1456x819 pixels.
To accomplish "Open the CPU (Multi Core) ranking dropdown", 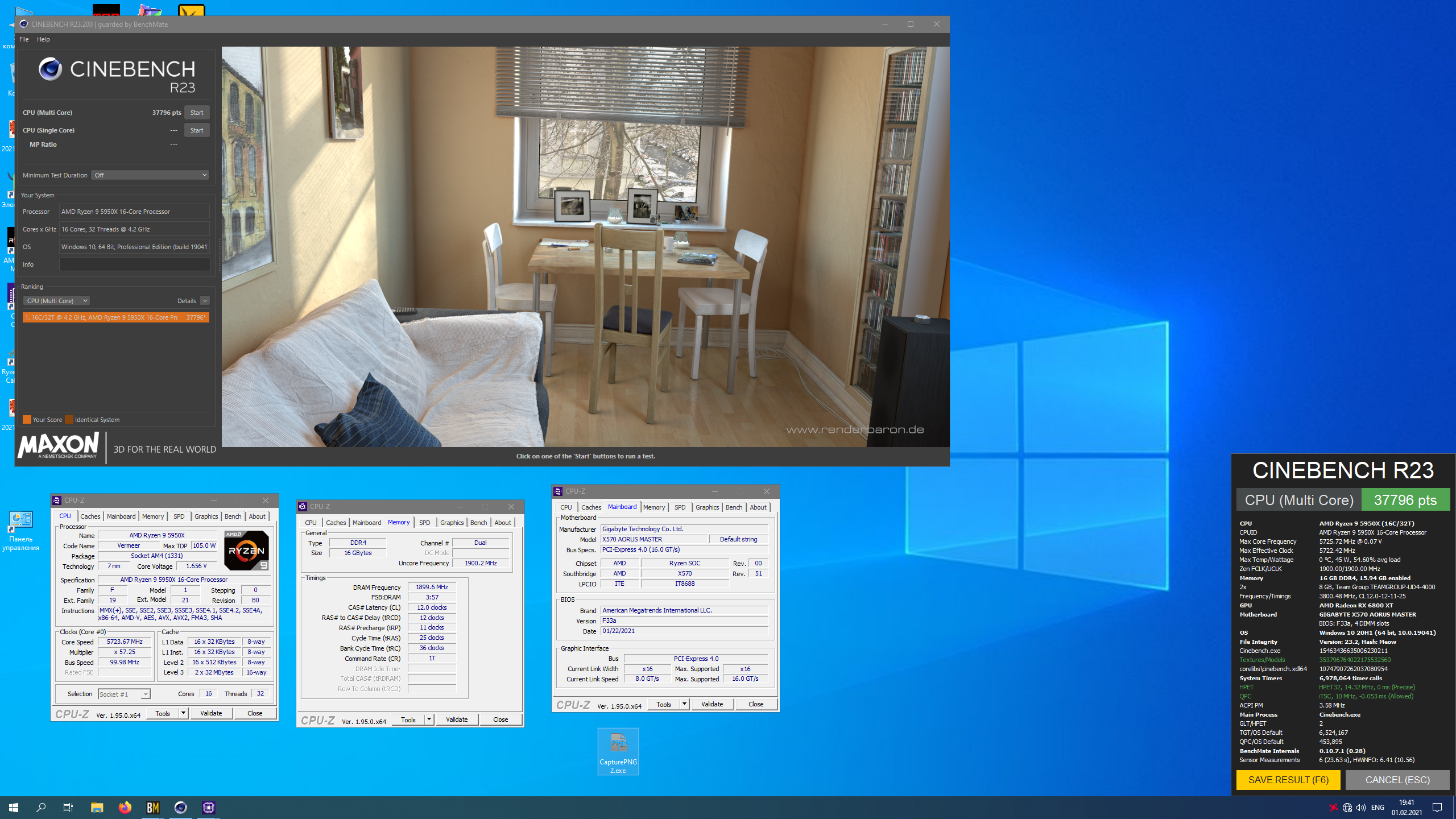I will pos(57,301).
